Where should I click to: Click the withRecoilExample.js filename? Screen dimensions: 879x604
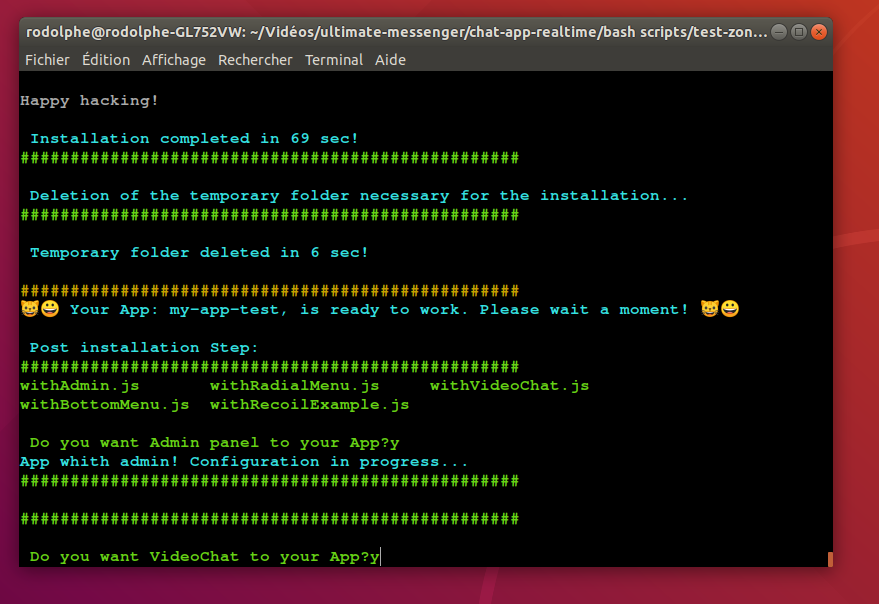click(x=309, y=405)
